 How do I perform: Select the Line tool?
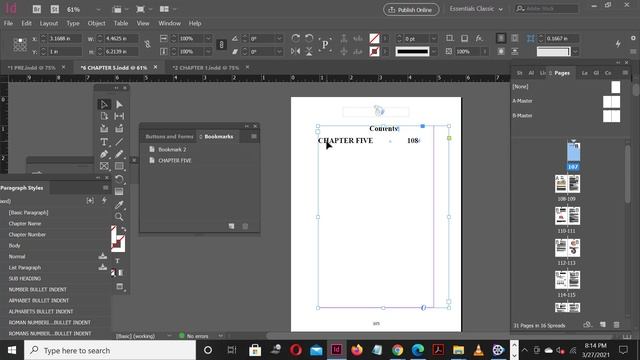point(119,142)
